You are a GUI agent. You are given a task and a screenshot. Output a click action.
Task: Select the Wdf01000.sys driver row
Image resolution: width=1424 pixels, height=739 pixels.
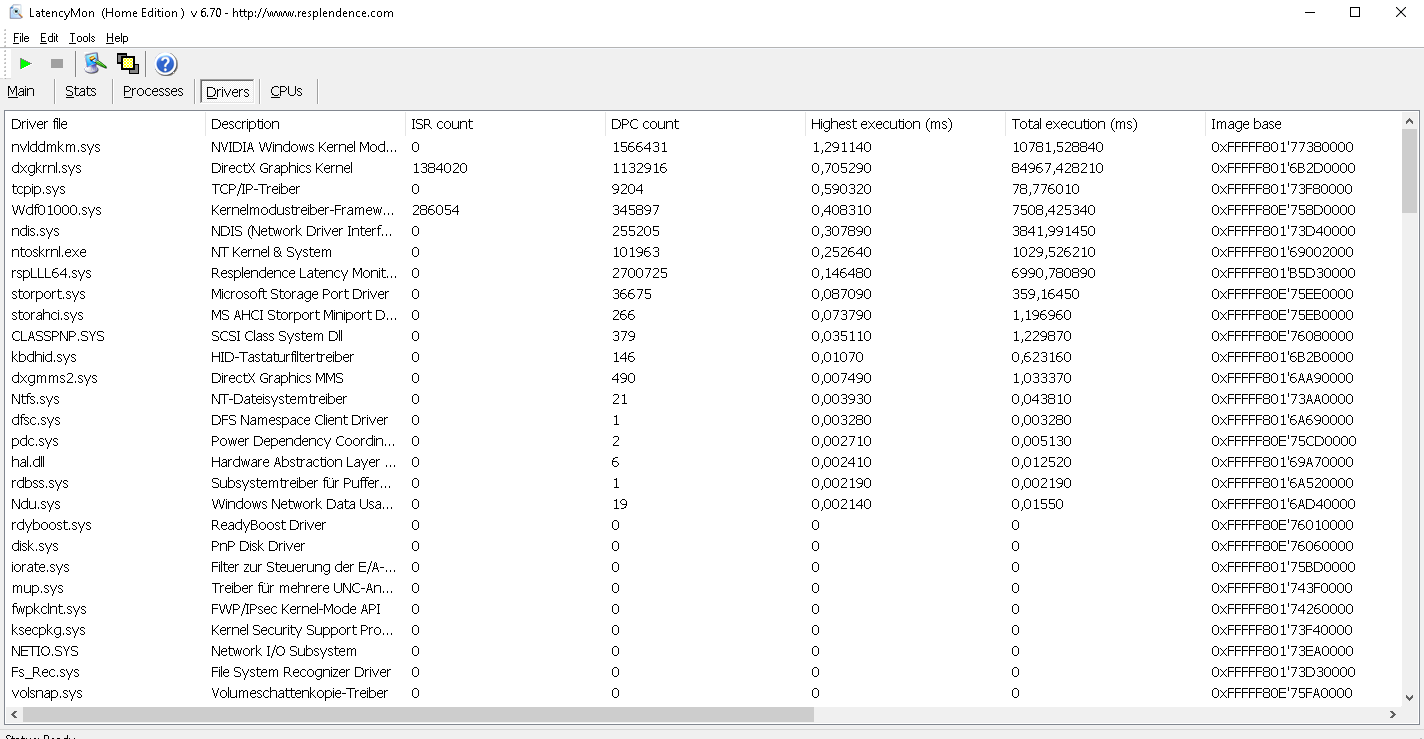(703, 210)
